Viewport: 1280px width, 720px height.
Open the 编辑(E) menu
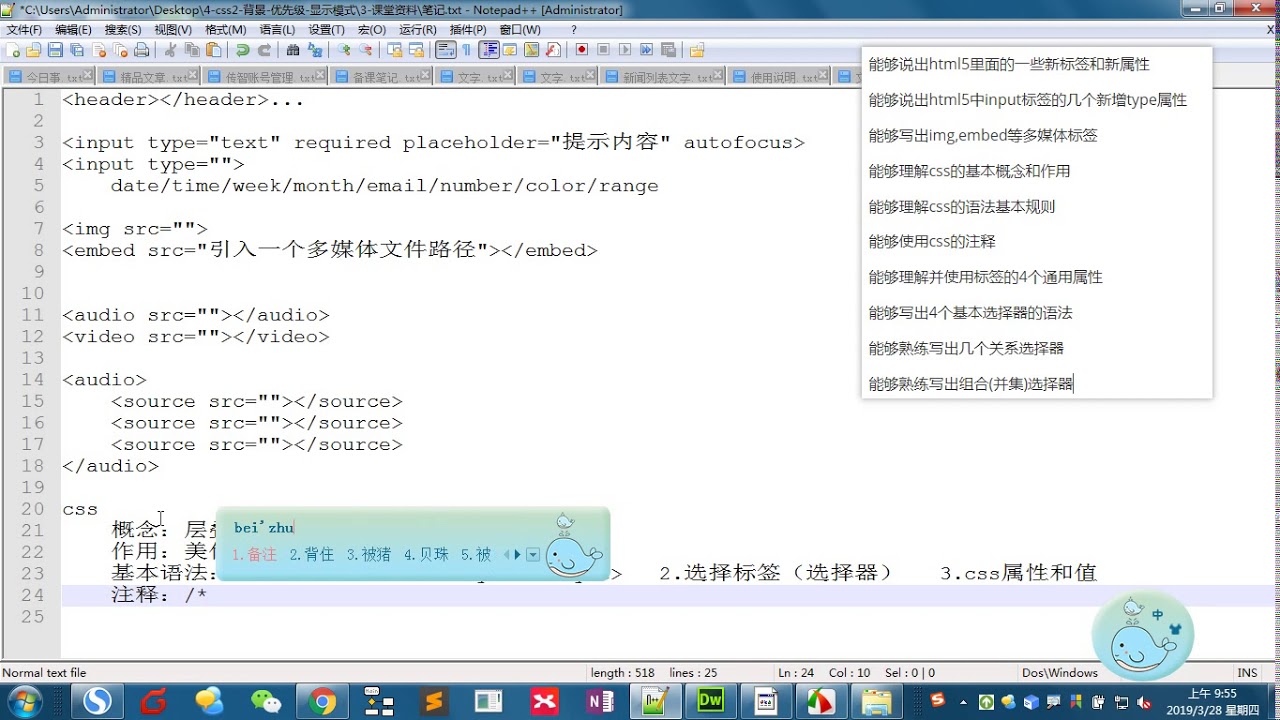coord(74,30)
